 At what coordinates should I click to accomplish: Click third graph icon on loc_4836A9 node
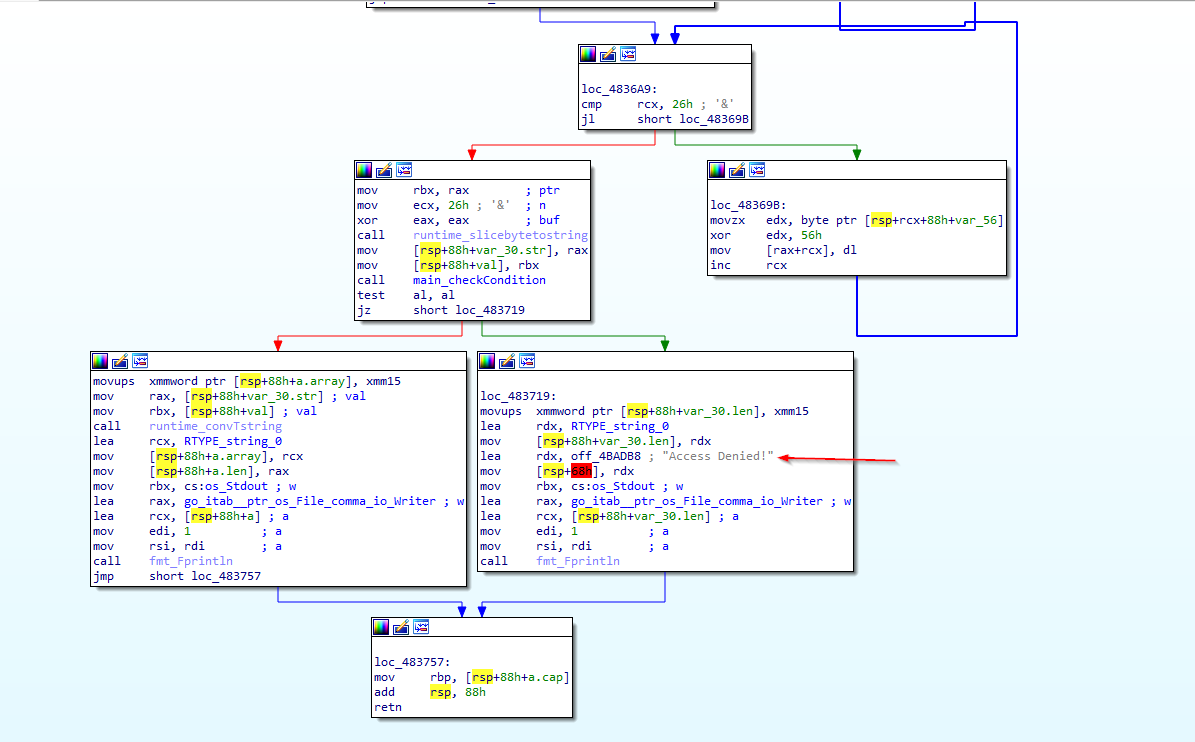(628, 54)
